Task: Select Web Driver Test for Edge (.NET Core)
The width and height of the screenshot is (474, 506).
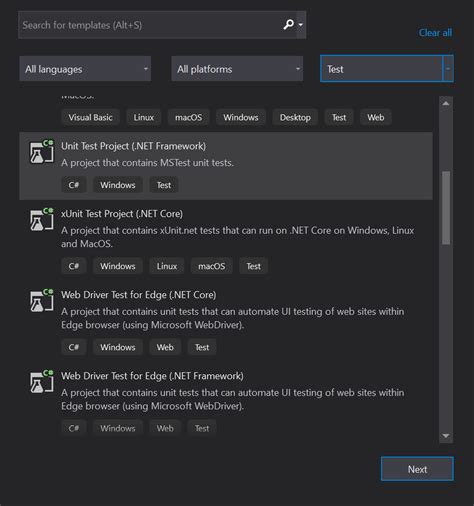Action: (138, 295)
